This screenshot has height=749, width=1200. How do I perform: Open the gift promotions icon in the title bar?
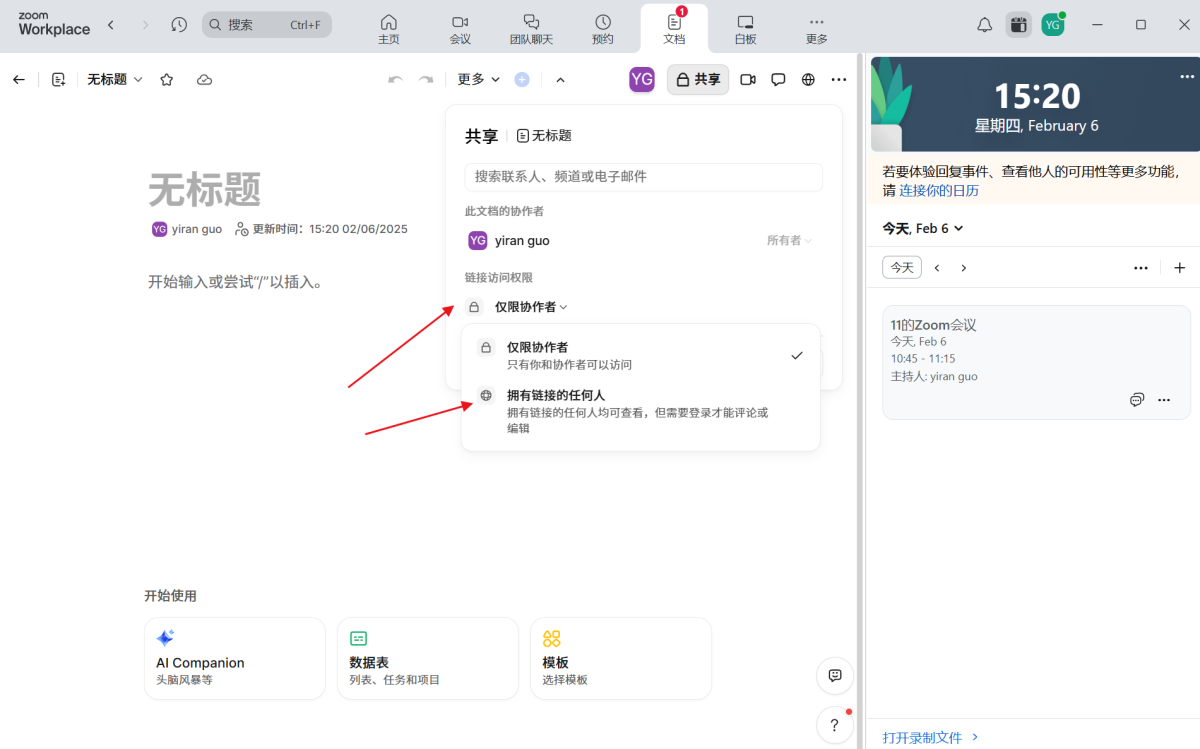tap(1018, 24)
